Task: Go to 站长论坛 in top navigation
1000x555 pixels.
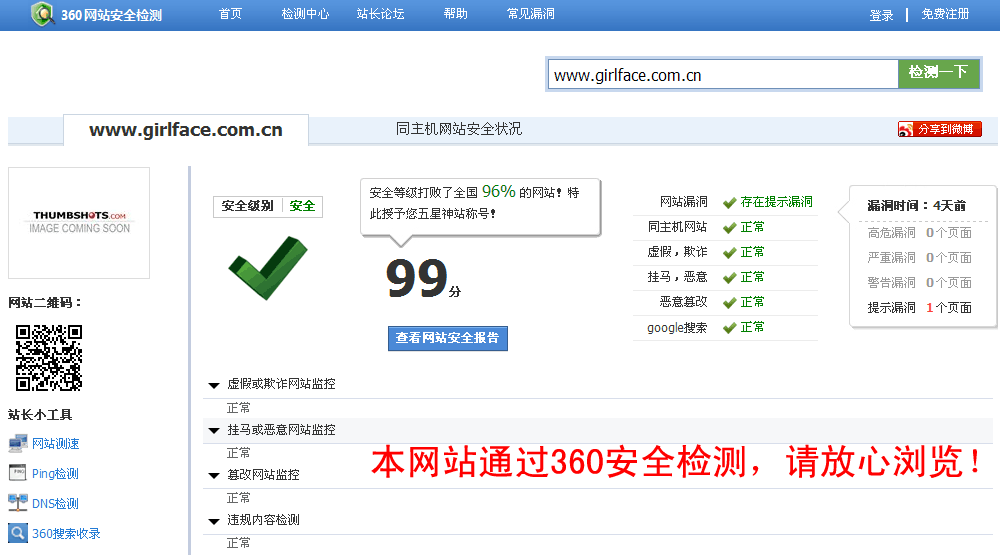Action: [x=380, y=15]
